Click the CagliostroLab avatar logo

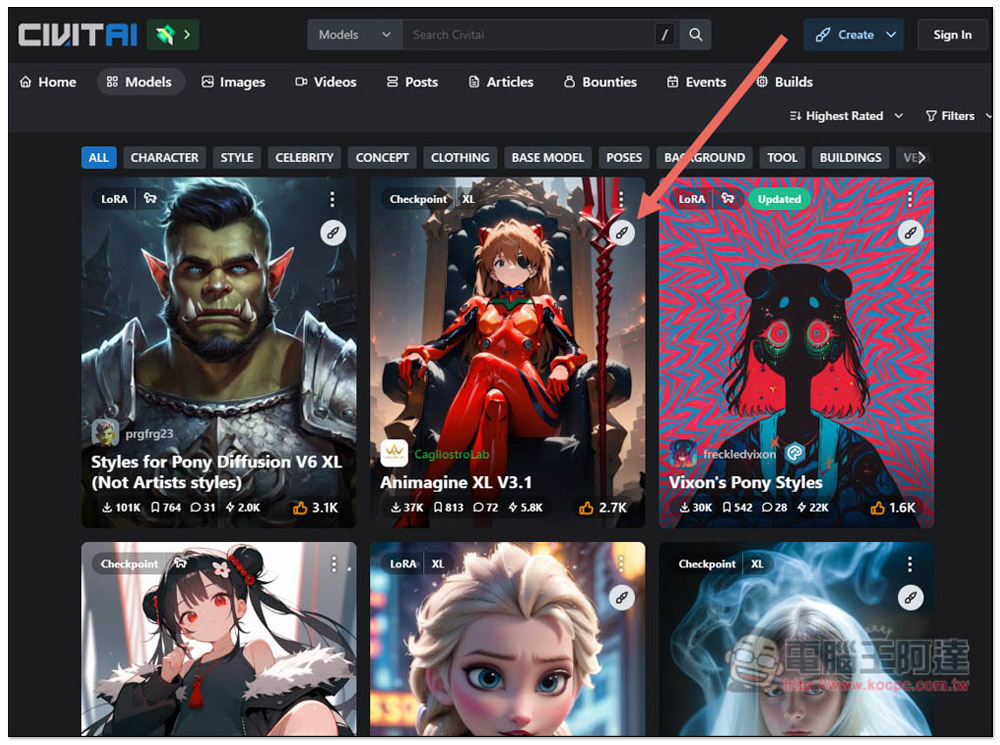click(x=393, y=454)
